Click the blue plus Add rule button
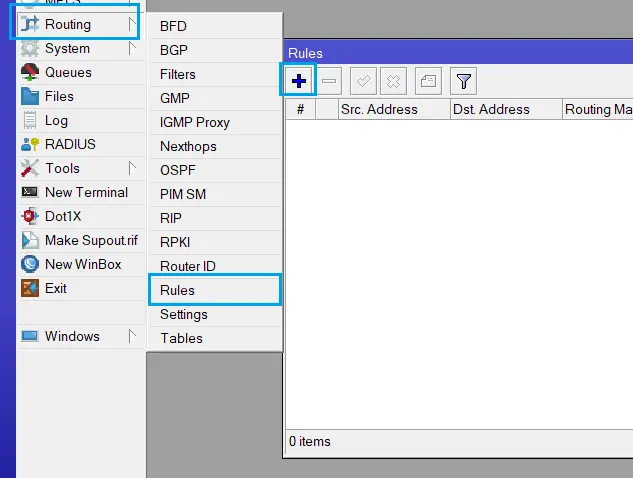 (x=298, y=81)
